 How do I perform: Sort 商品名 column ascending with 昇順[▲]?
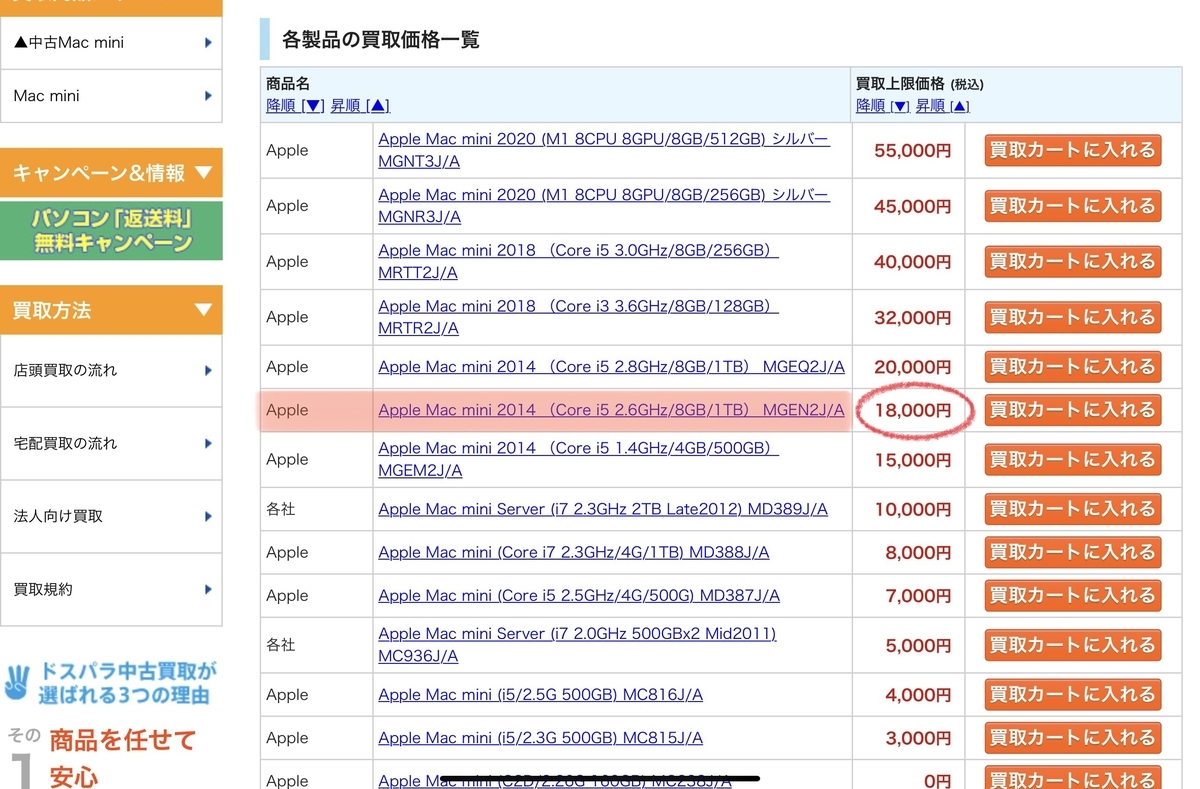360,106
